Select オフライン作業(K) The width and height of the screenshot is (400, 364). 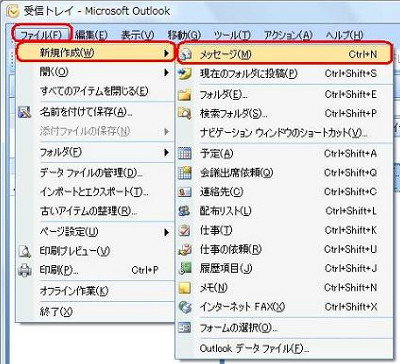95,291
